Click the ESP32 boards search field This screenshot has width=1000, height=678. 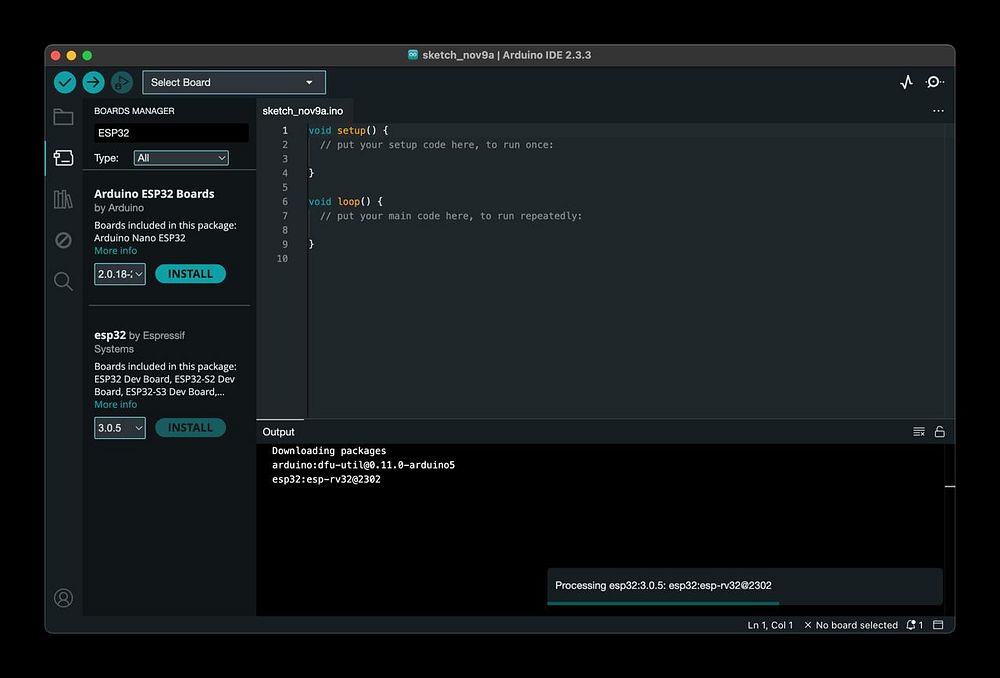click(x=171, y=132)
